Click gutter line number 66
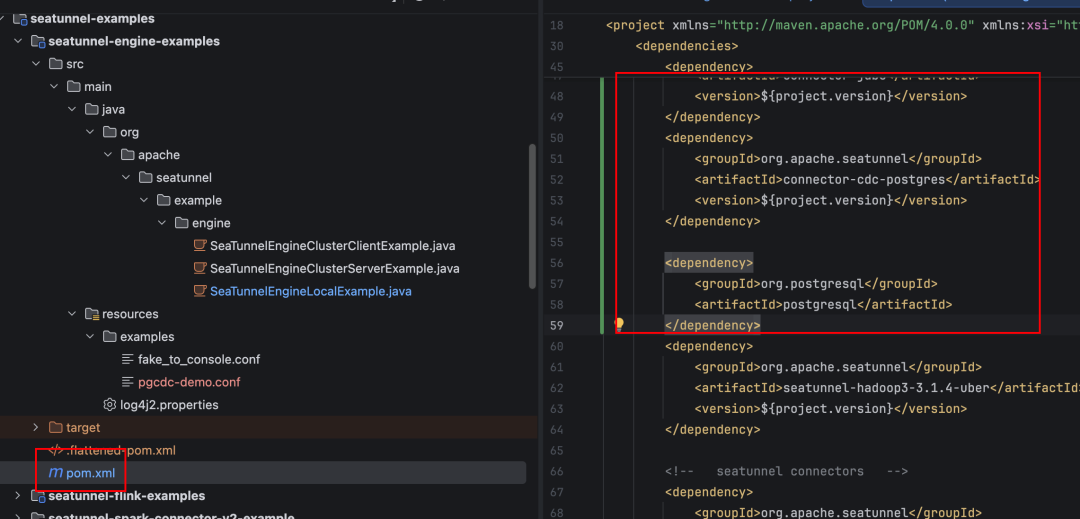This screenshot has height=519, width=1080. (557, 472)
